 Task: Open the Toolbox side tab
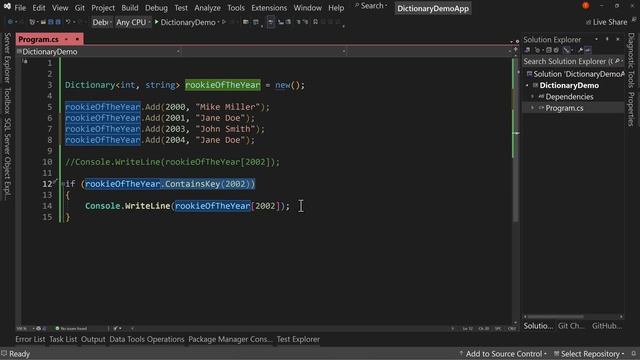(x=7, y=100)
